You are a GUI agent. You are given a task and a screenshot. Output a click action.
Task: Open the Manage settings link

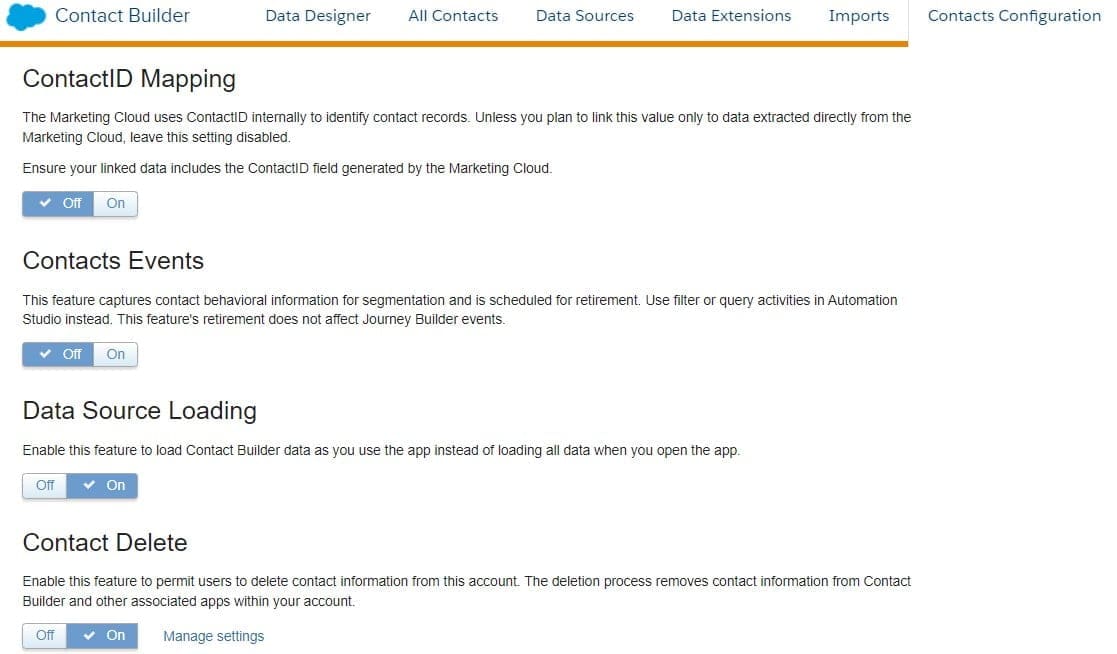(x=214, y=637)
